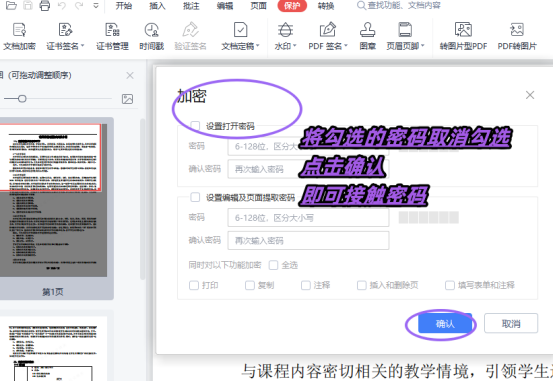Image resolution: width=554 pixels, height=382 pixels.
Task: Click the PDF 签名 tool icon
Action: tap(328, 30)
